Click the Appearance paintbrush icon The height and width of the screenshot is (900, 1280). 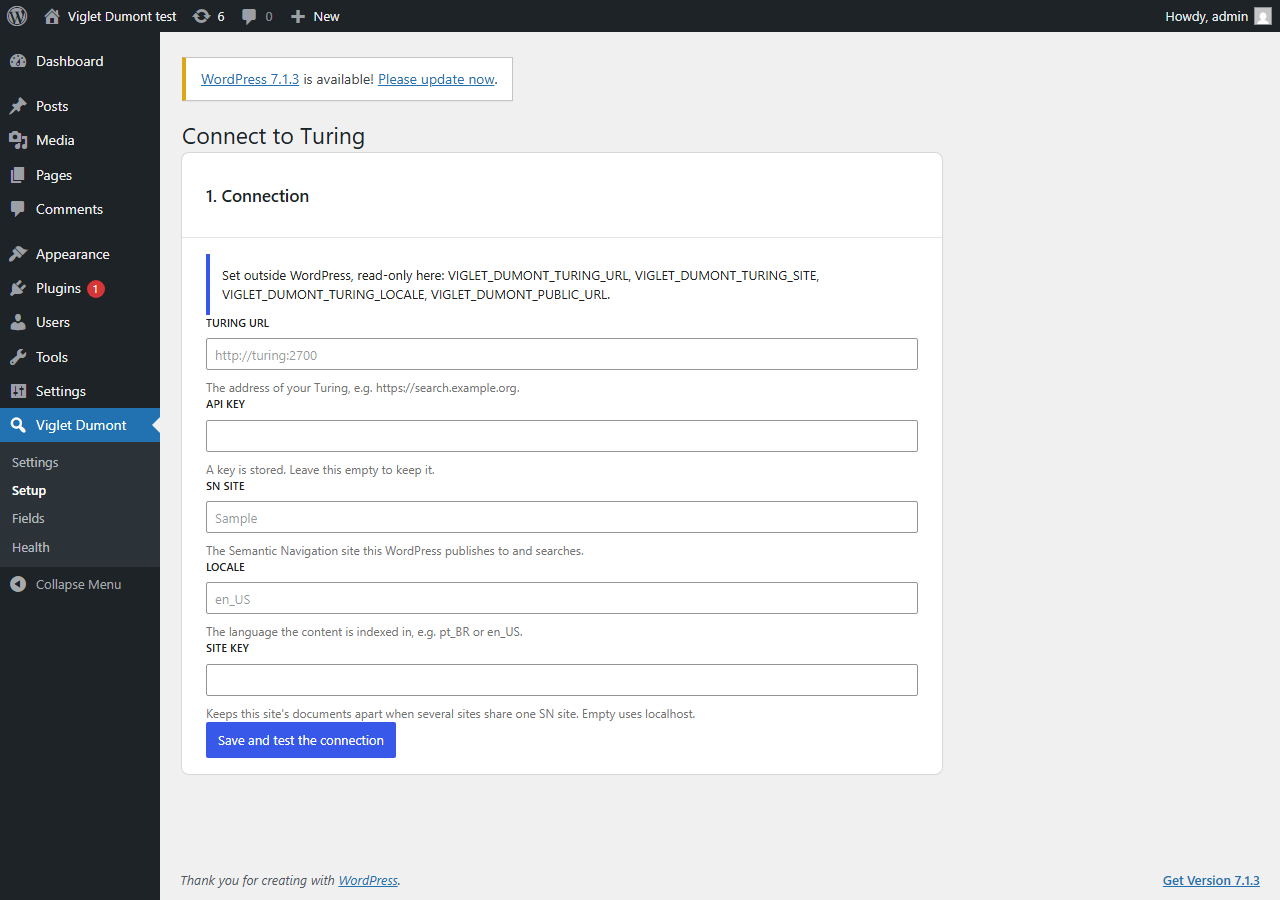tap(18, 254)
